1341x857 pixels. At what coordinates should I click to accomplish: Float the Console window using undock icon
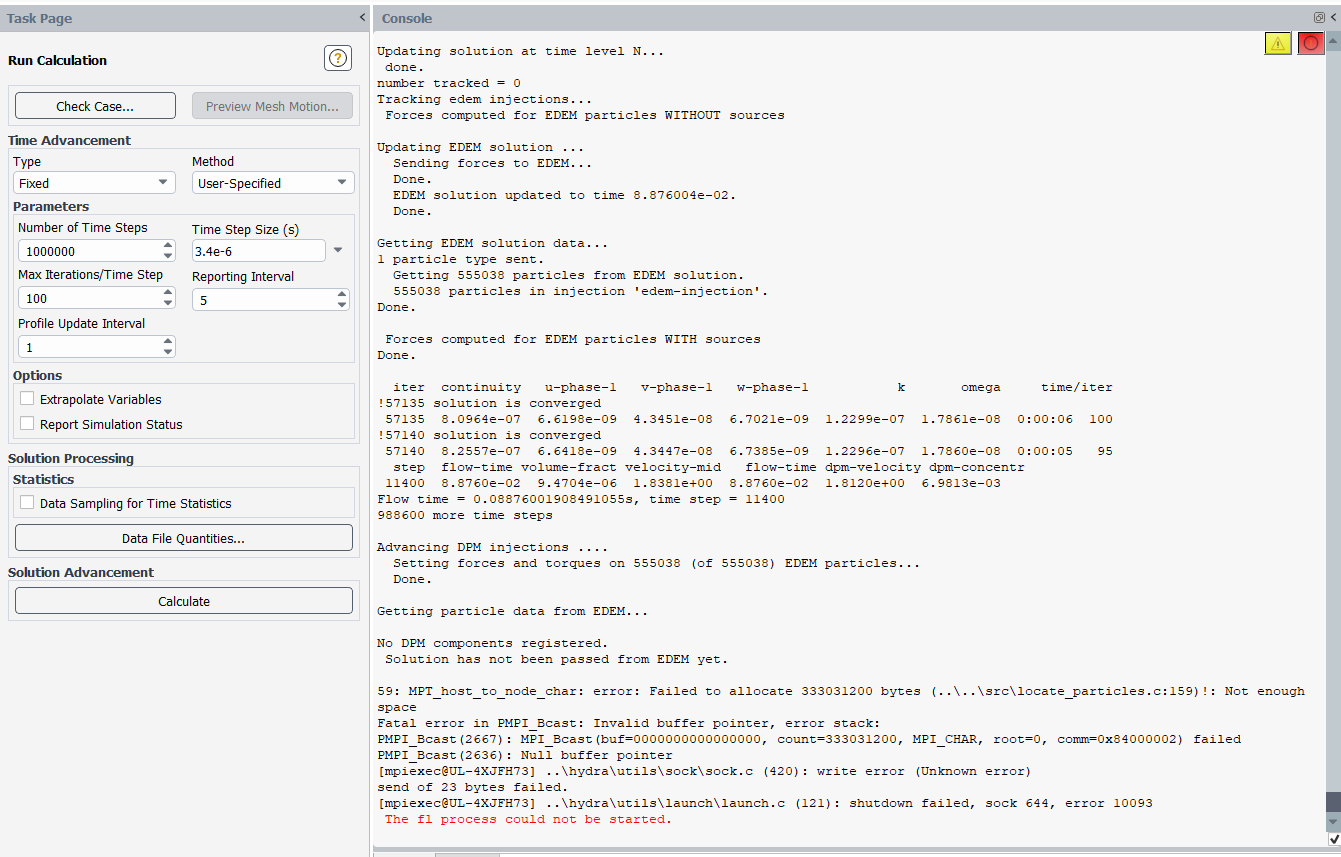pos(1319,18)
